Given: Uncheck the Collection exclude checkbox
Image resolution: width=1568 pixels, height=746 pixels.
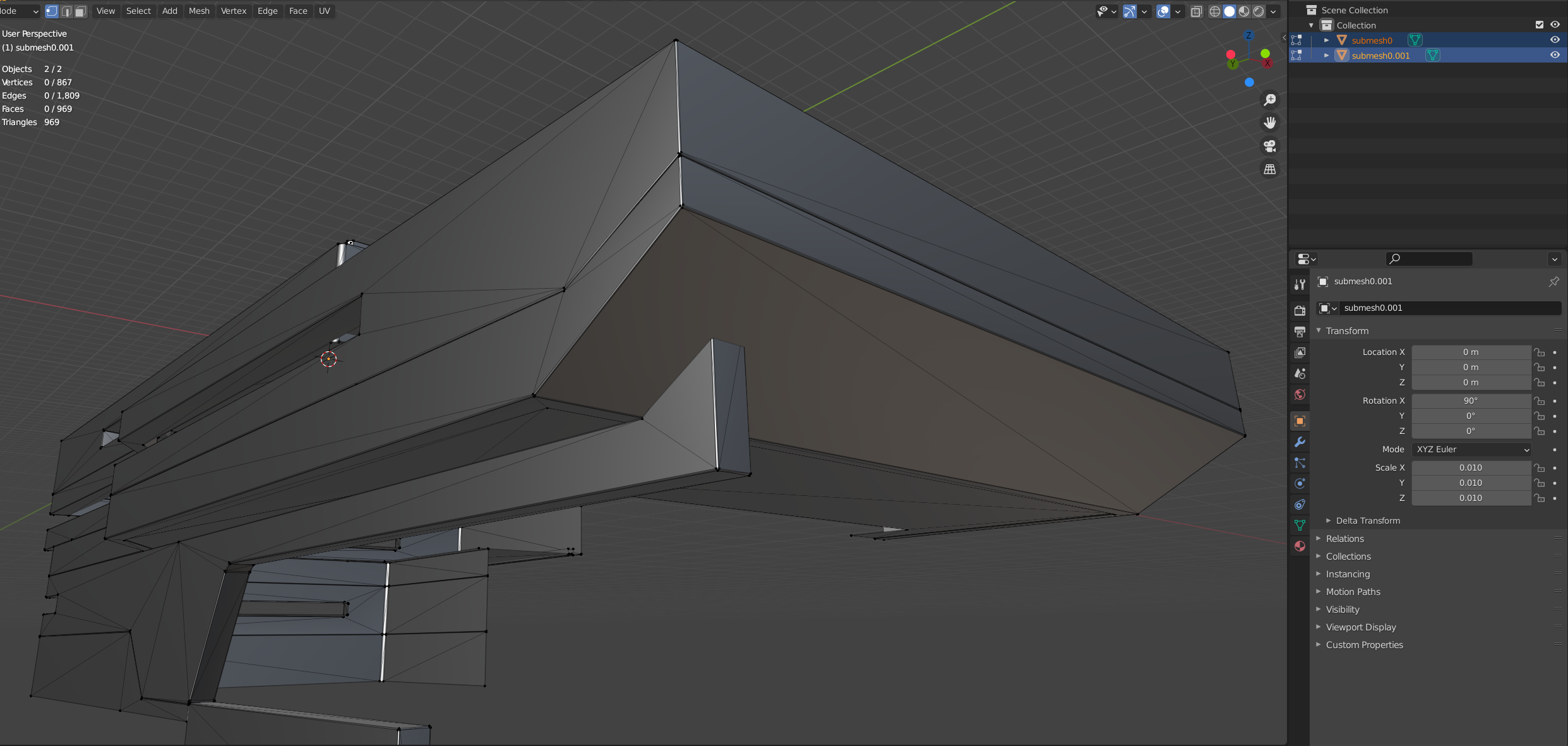Looking at the screenshot, I should (x=1540, y=25).
